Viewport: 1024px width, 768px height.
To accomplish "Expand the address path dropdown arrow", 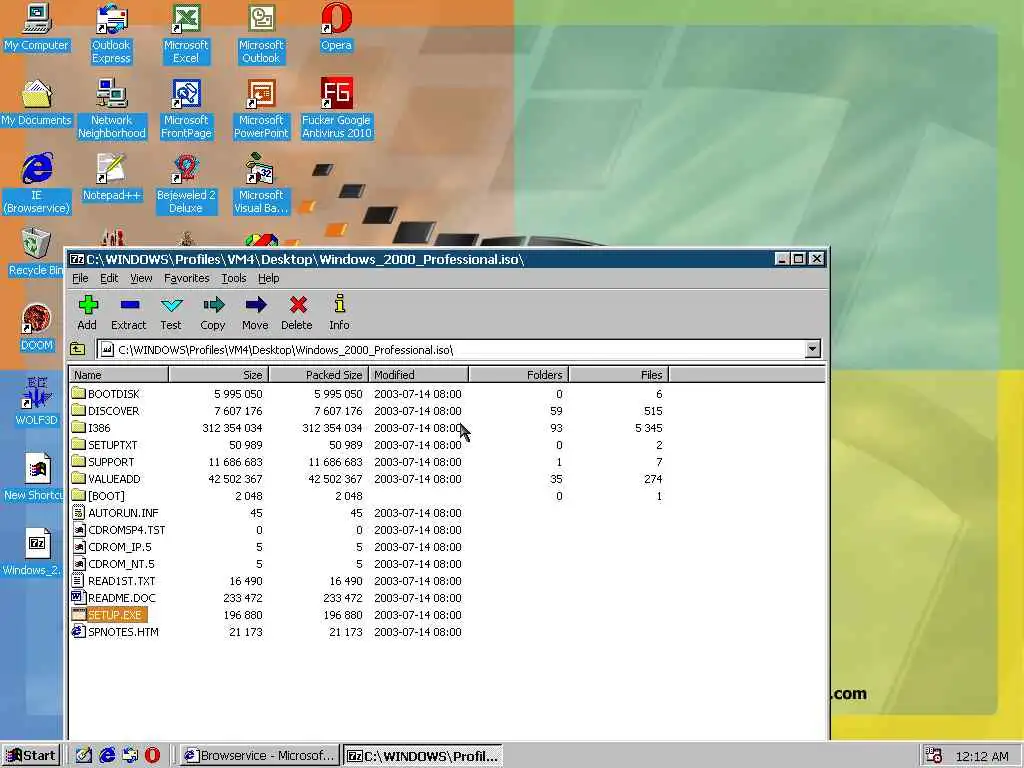I will coord(812,349).
